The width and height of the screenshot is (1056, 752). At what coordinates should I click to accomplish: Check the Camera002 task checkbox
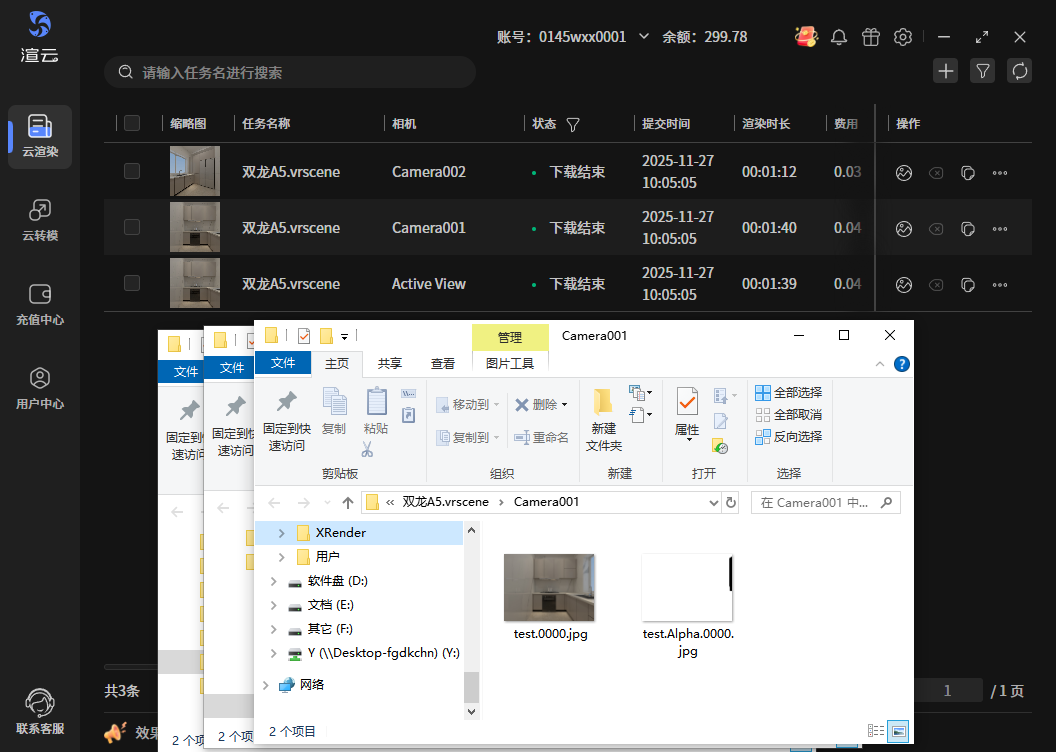point(132,171)
